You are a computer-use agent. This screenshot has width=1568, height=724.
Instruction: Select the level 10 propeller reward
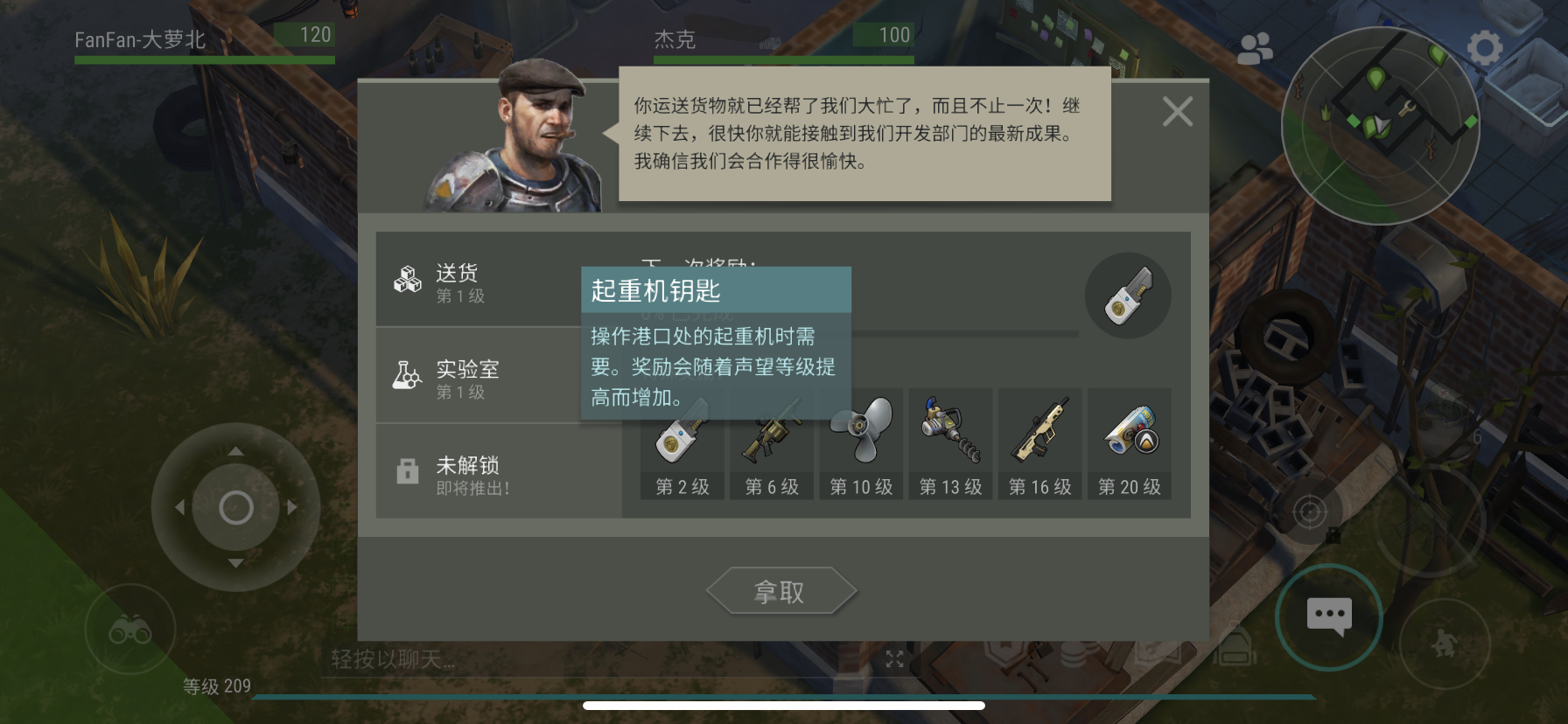click(861, 444)
